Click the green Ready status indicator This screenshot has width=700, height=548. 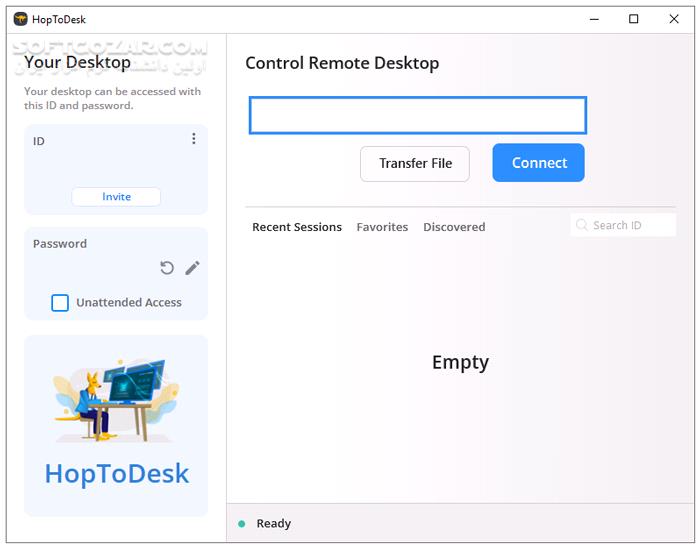point(242,524)
